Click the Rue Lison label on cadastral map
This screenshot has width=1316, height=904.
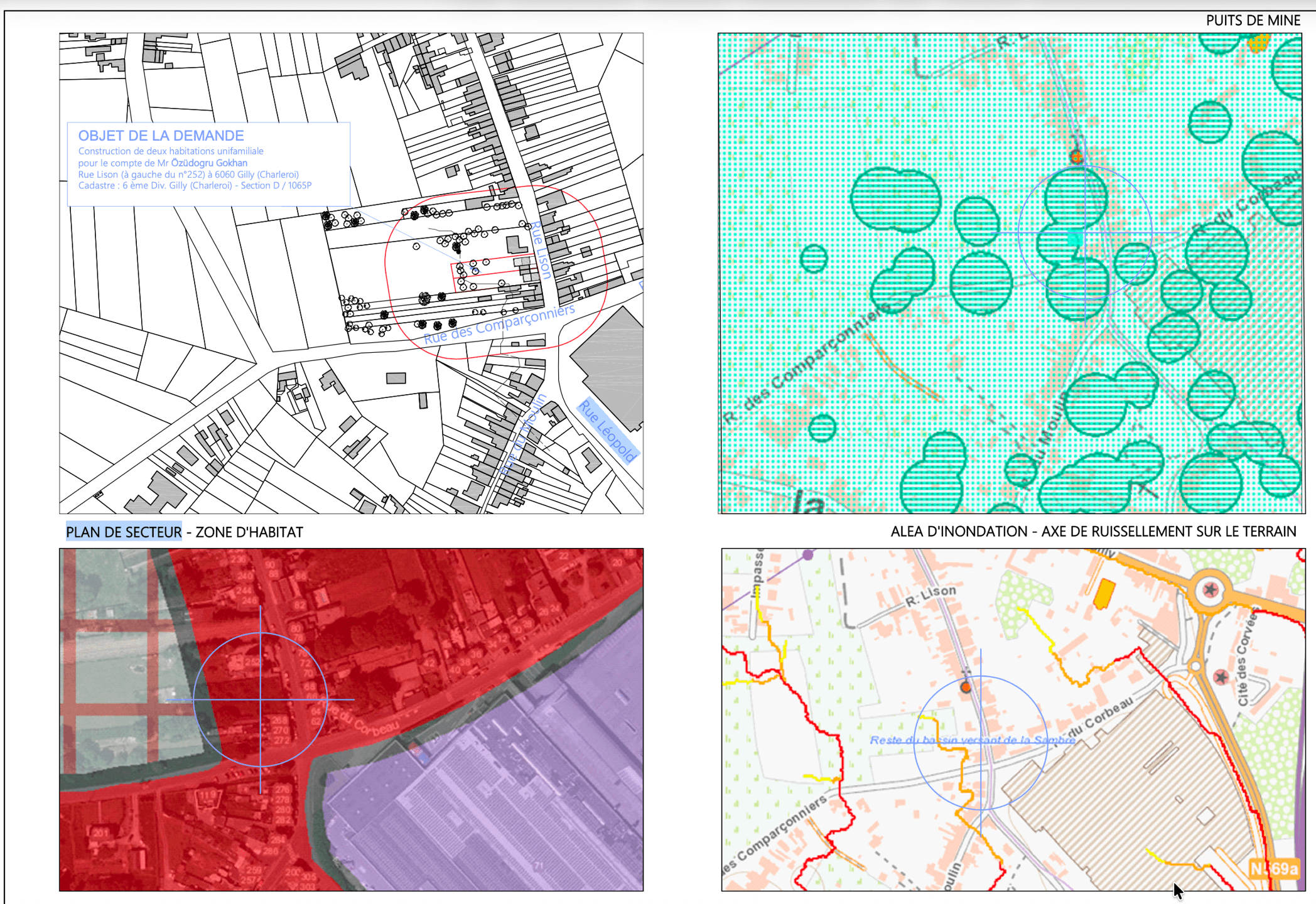pos(541,250)
